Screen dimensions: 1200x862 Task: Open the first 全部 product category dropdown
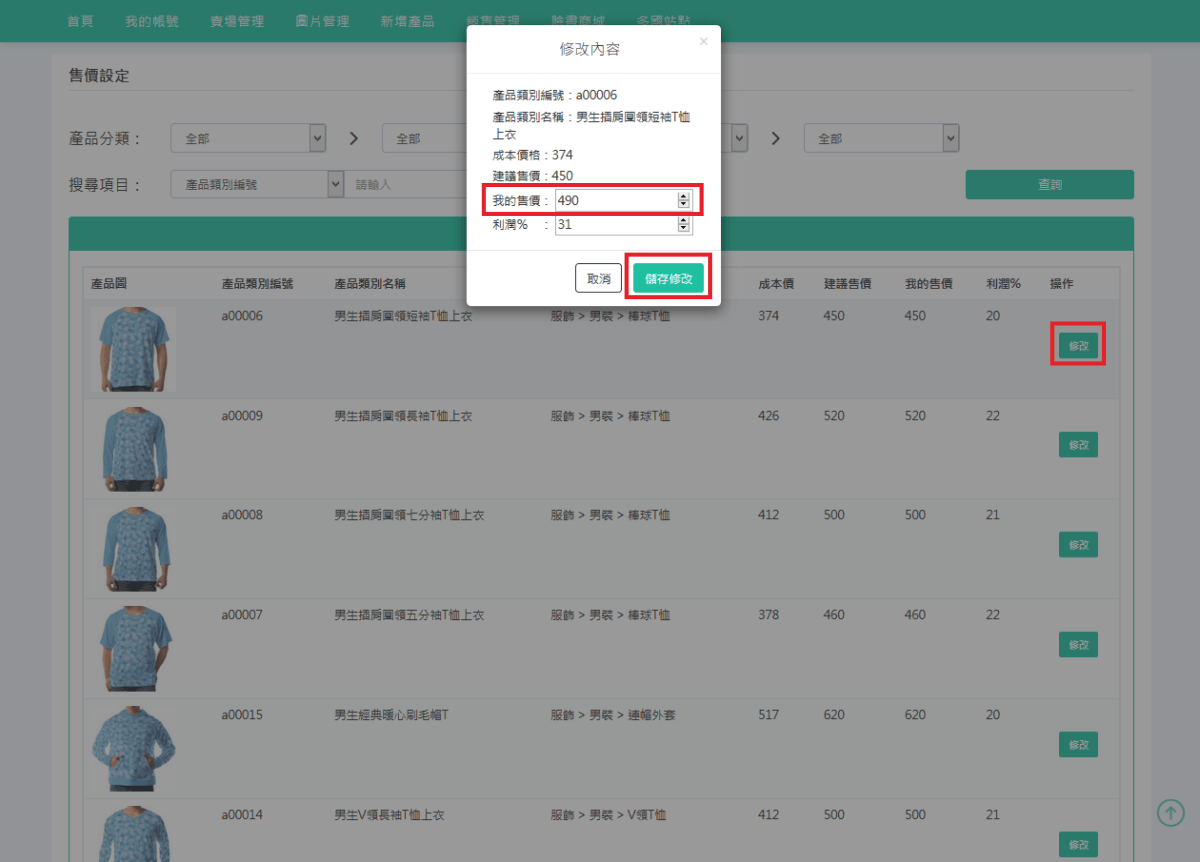click(x=248, y=138)
